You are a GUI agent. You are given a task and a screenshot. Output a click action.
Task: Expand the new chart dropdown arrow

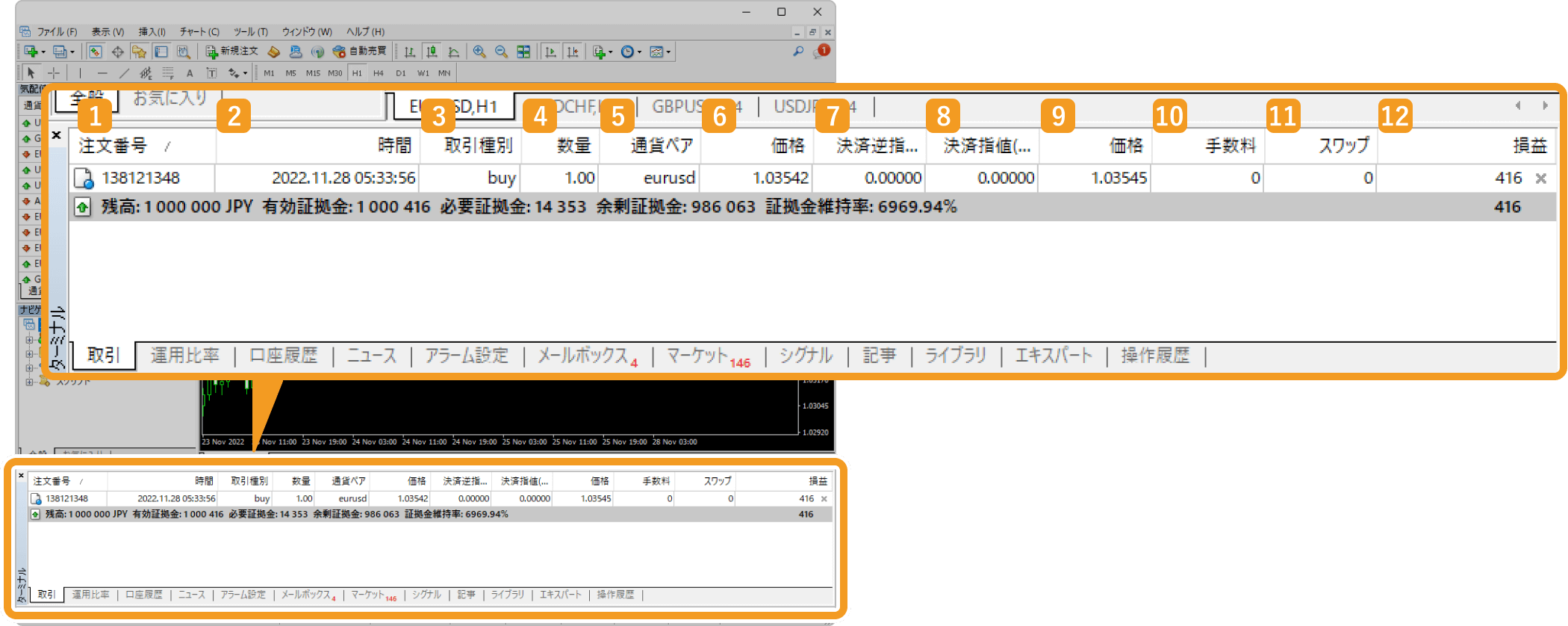(43, 52)
